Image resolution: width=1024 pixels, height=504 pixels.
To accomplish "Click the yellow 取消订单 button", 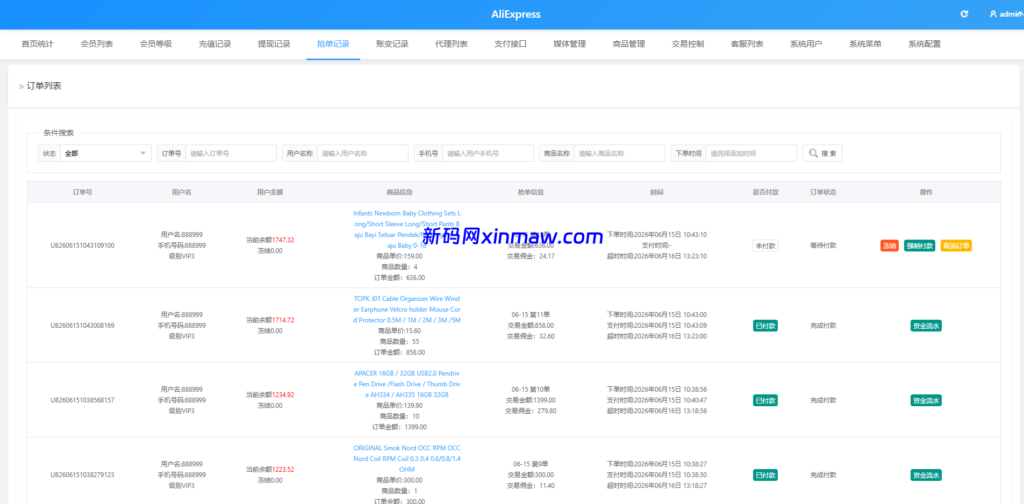I will click(956, 246).
